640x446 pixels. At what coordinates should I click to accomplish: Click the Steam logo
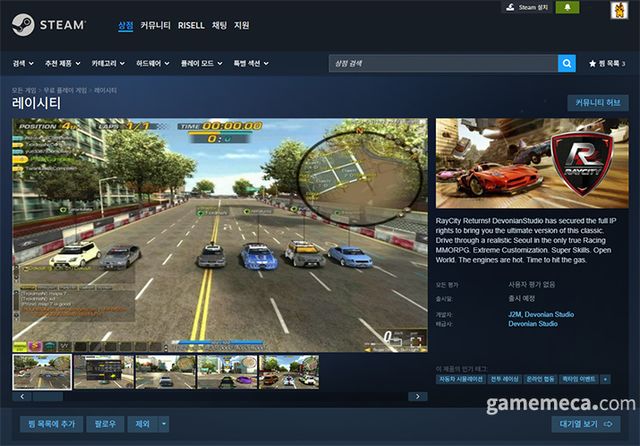point(49,24)
